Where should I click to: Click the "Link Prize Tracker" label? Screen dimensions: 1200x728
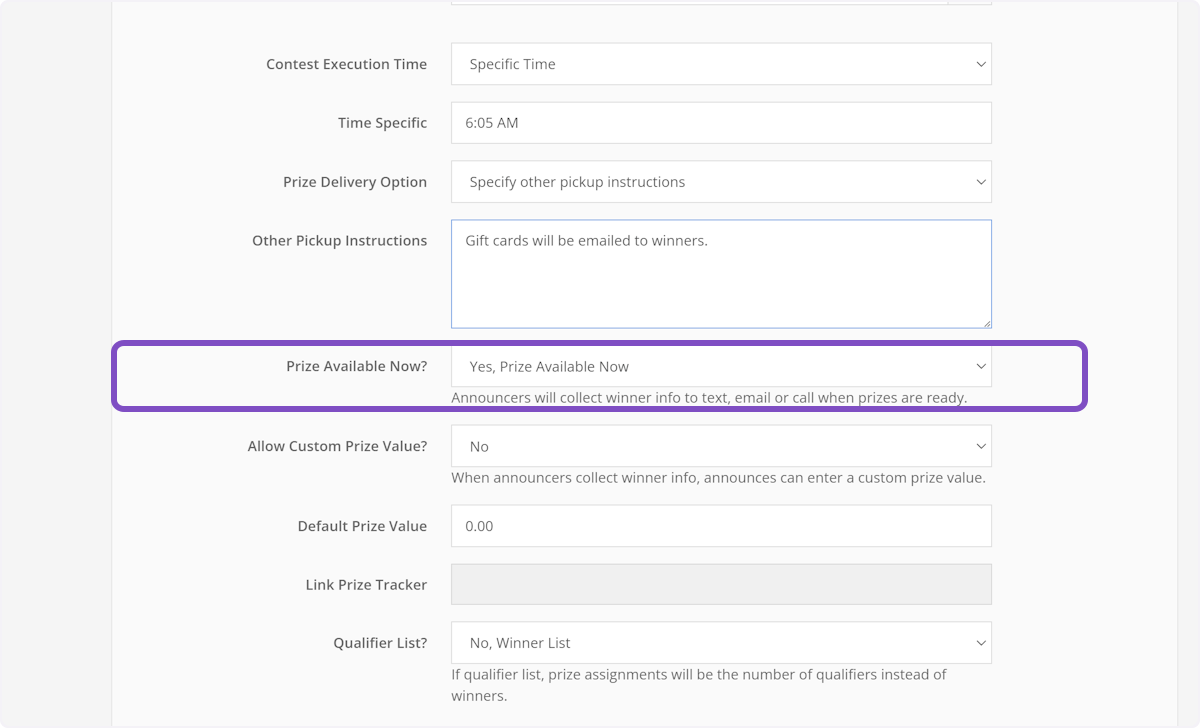point(366,585)
